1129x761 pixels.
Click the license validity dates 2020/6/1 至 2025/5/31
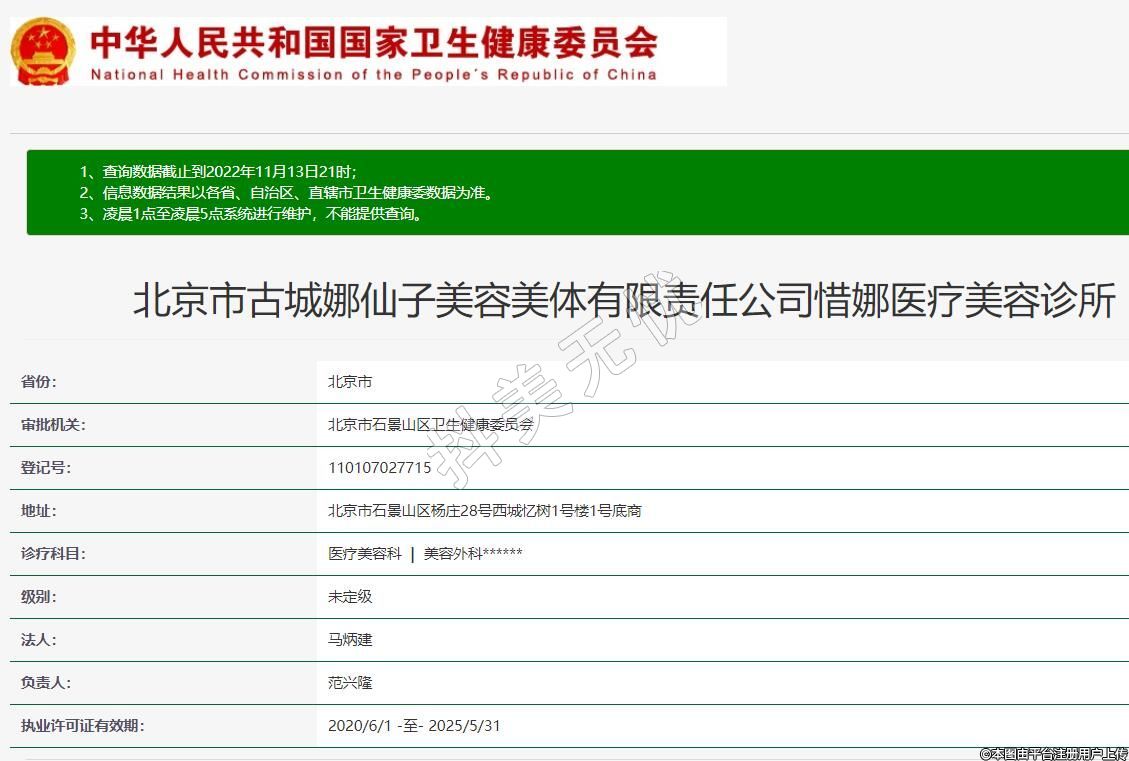coord(414,726)
